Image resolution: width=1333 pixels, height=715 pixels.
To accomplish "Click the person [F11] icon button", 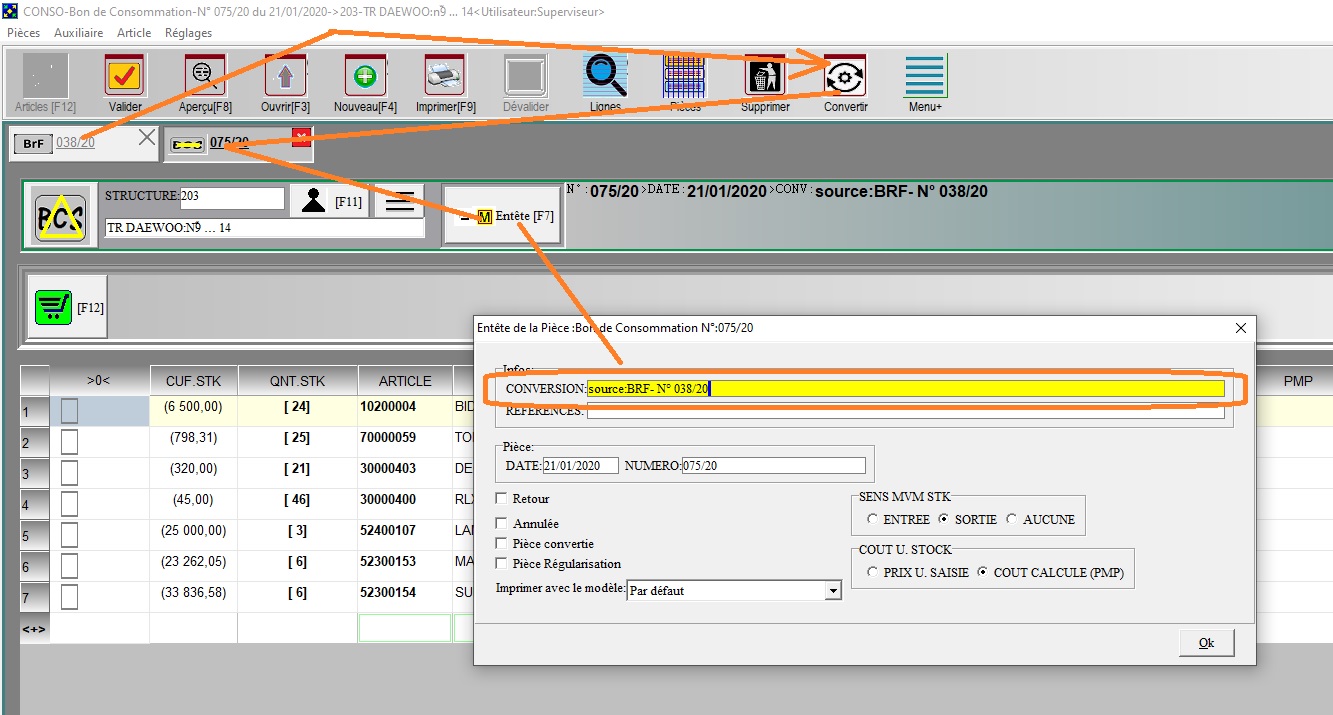I will pos(329,201).
